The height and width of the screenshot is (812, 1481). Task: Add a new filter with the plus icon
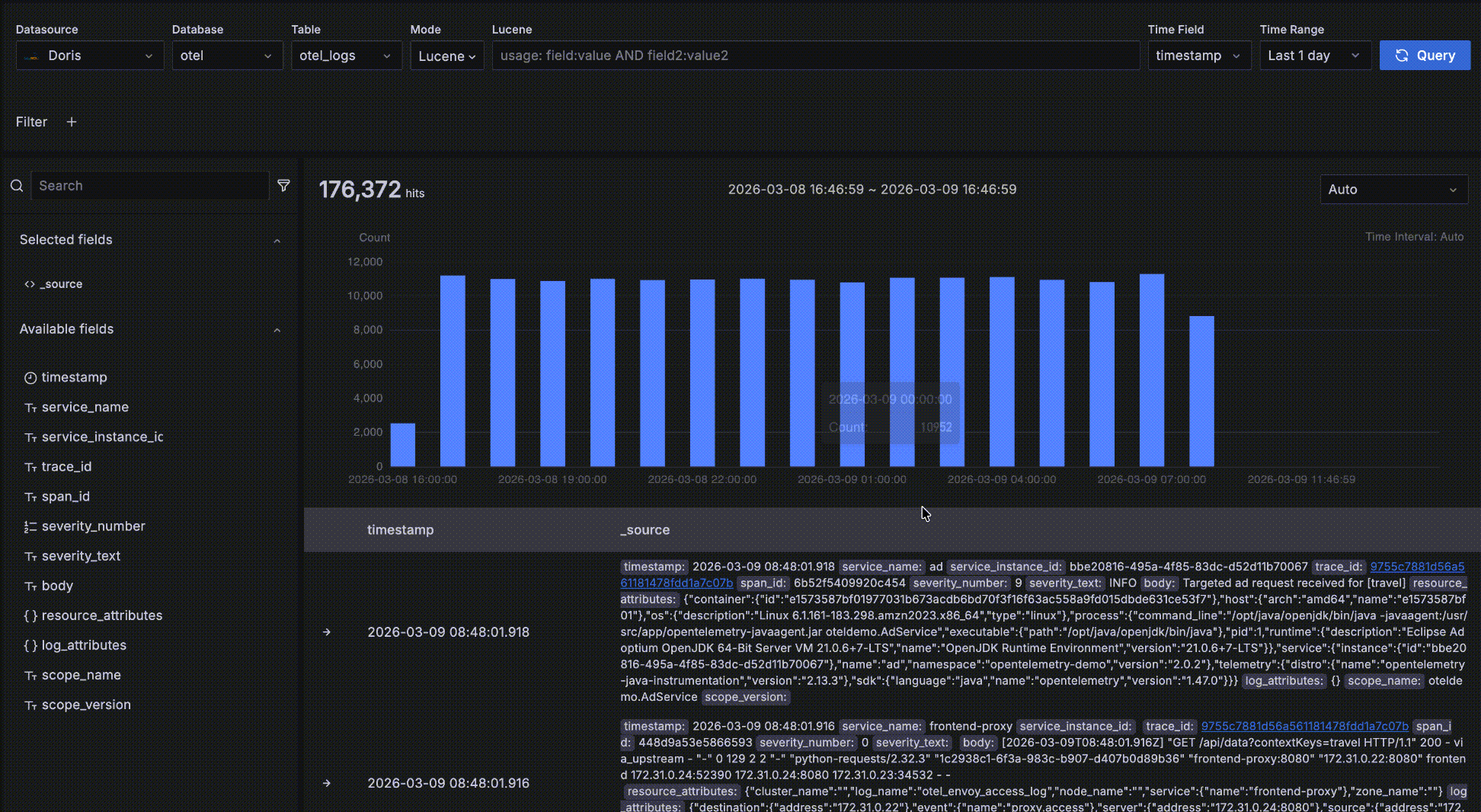click(x=72, y=122)
